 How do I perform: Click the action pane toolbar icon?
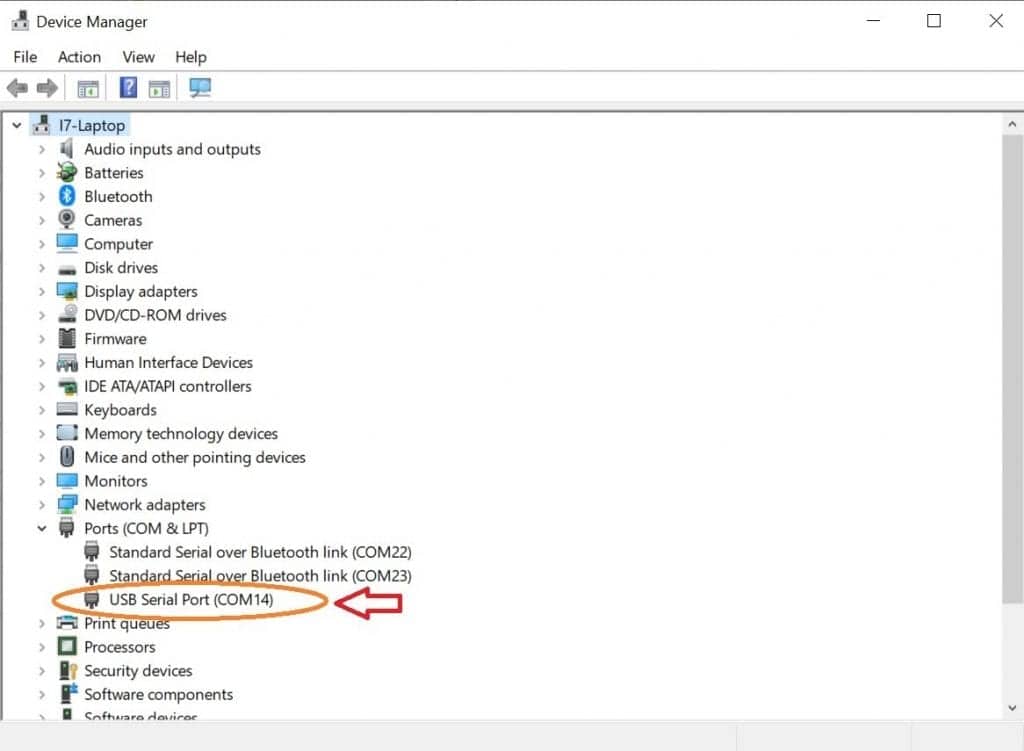(159, 88)
